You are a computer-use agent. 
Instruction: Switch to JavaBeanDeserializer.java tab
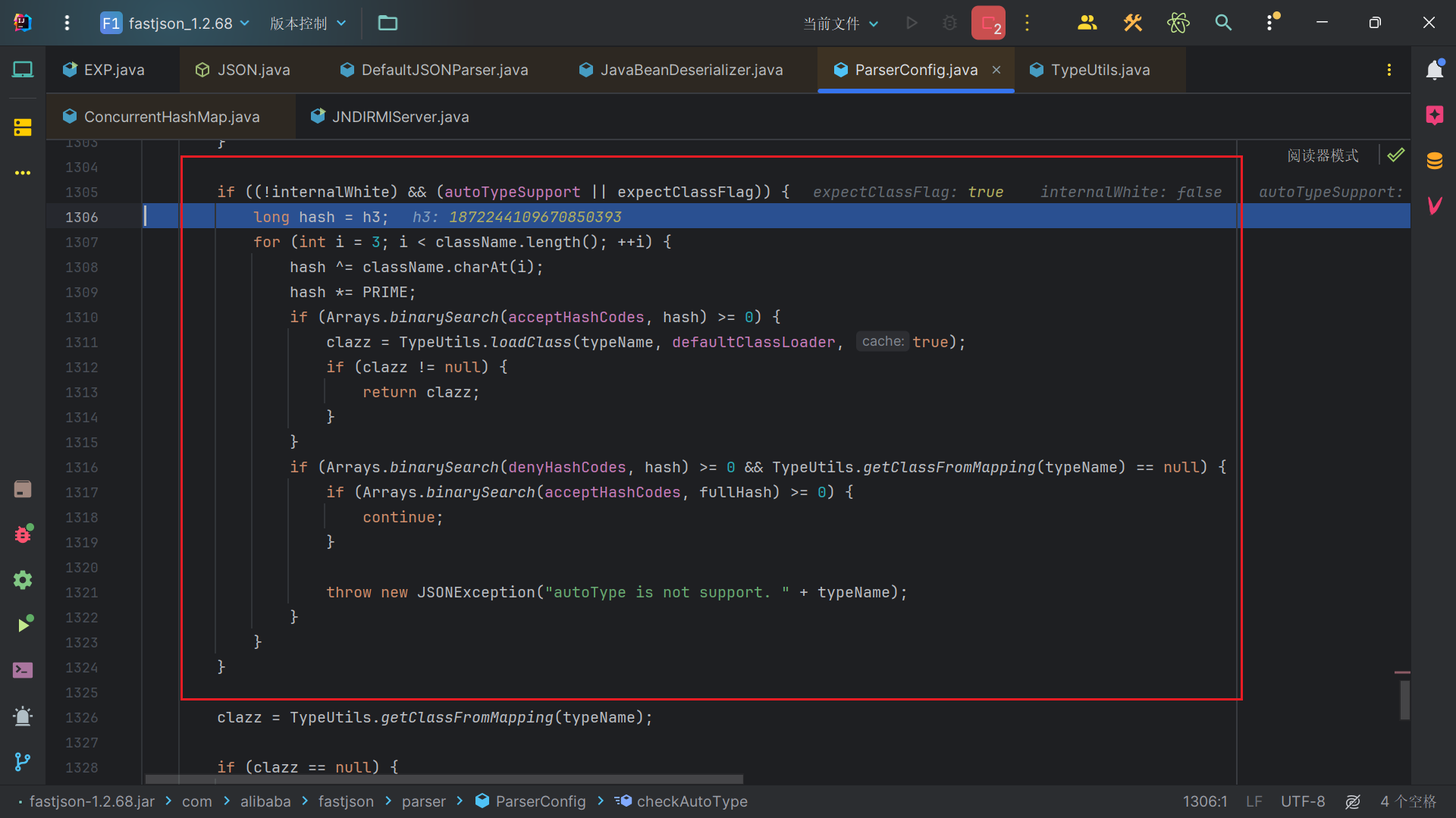[681, 70]
